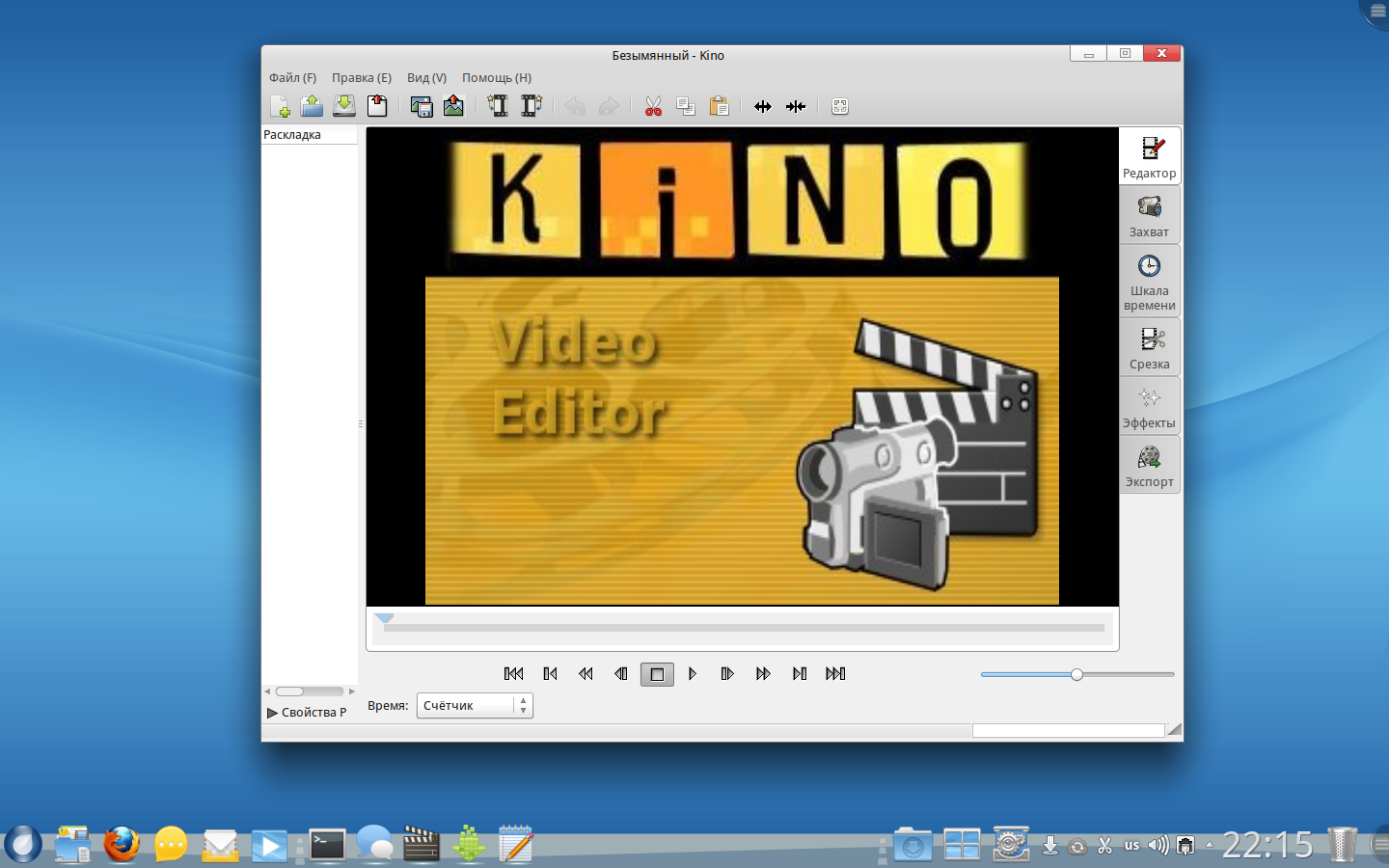Switch to Шкала времени timeline view
The height and width of the screenshot is (868, 1389).
[x=1149, y=281]
